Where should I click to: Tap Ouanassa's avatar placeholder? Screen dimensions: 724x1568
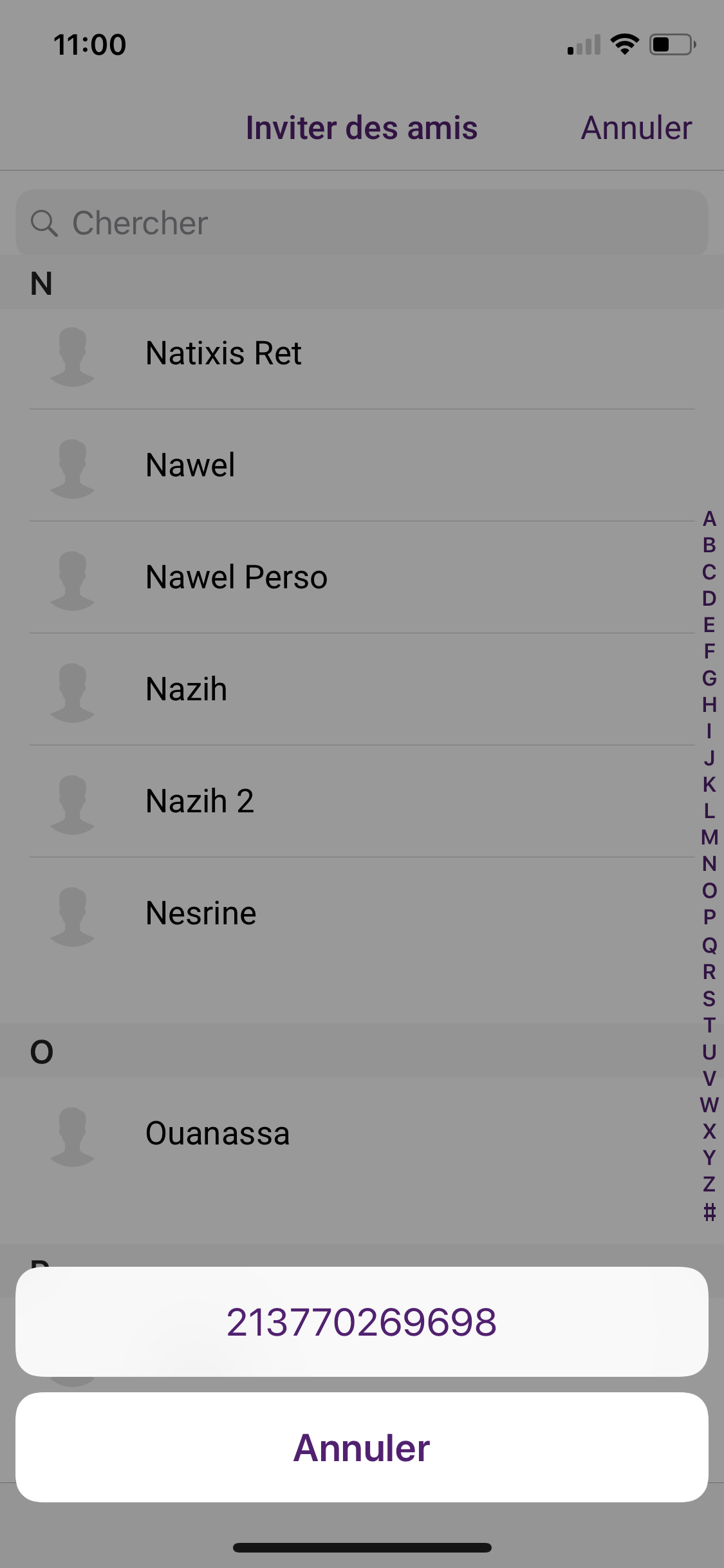point(73,1137)
